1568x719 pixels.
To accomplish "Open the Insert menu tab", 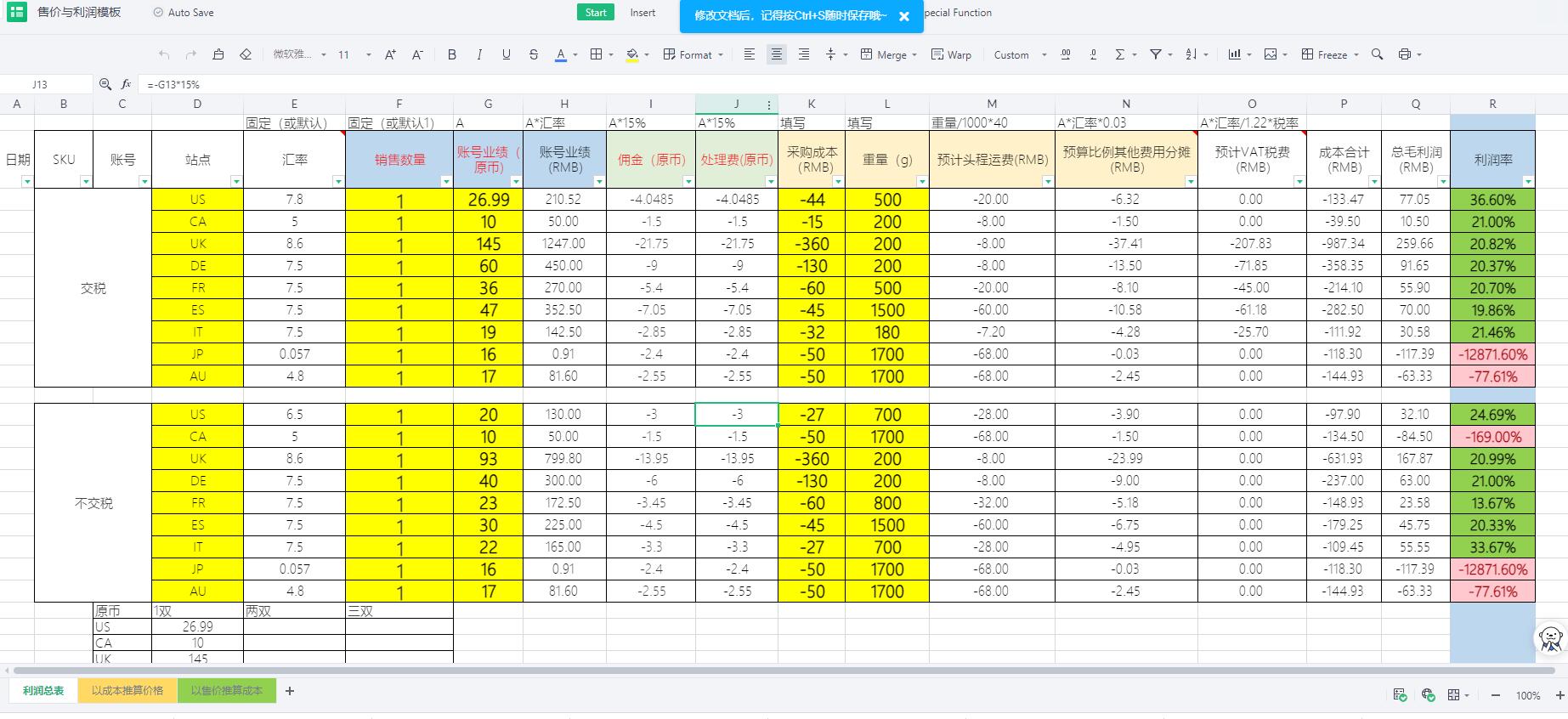I will [642, 13].
